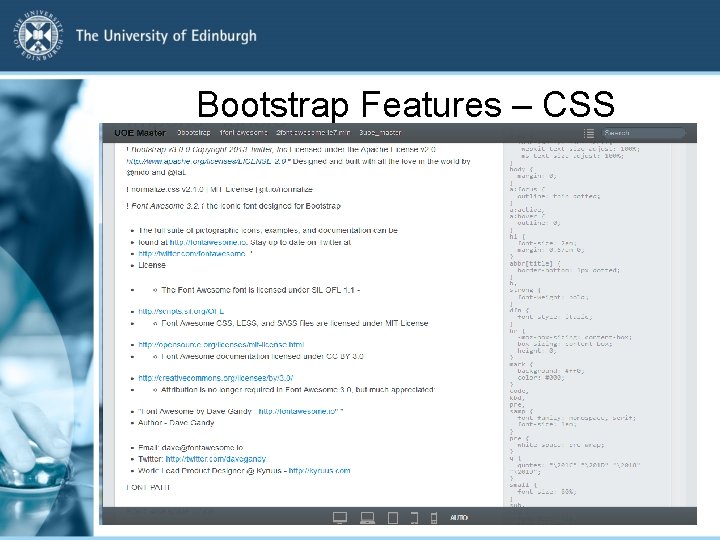Open the 2font-awesome-ie7.min section tab
The height and width of the screenshot is (540, 720).
coord(313,133)
